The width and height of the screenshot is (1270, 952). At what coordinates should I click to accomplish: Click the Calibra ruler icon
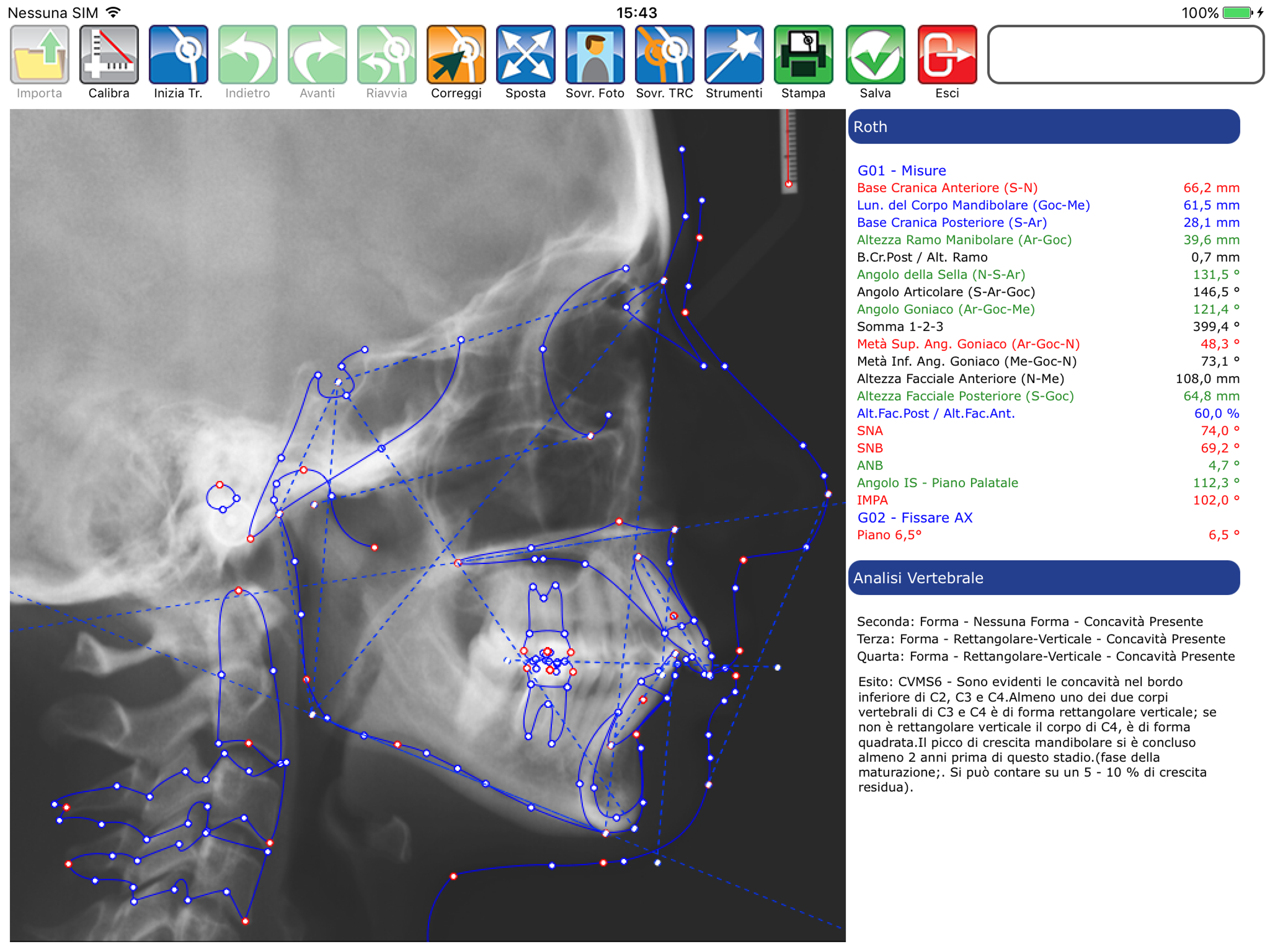pyautogui.click(x=108, y=54)
